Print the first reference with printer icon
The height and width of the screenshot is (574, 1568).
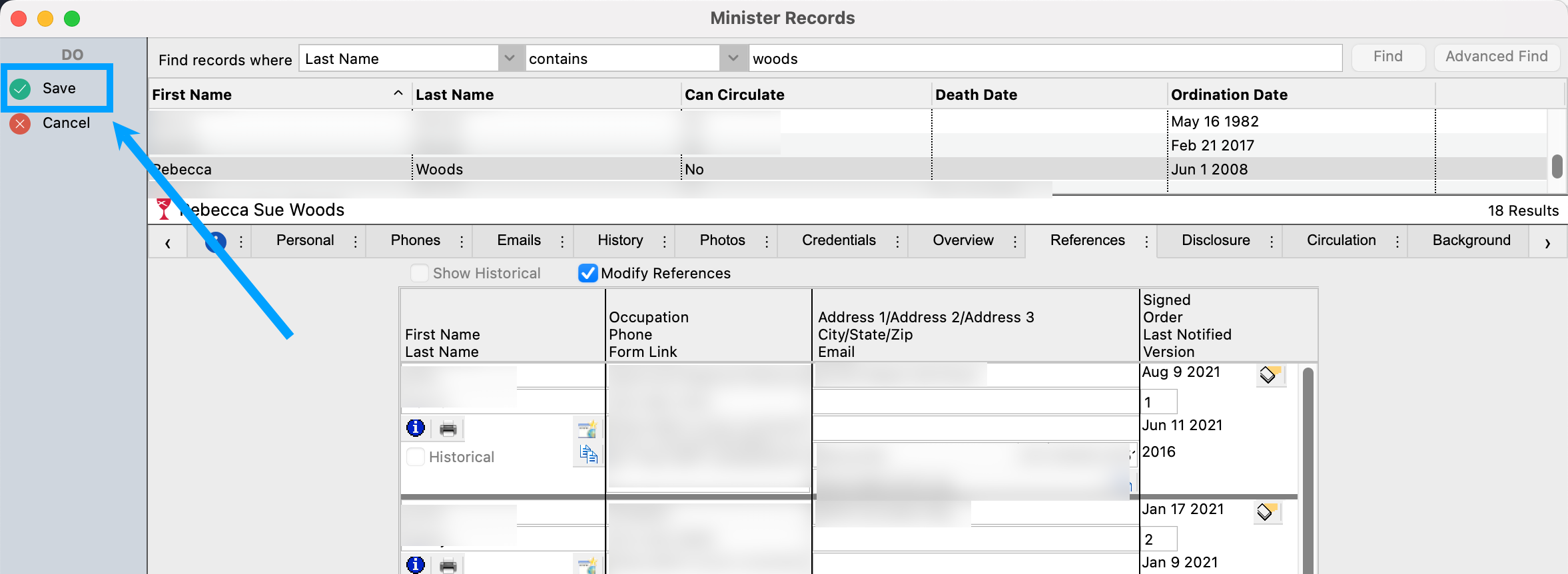click(x=448, y=428)
